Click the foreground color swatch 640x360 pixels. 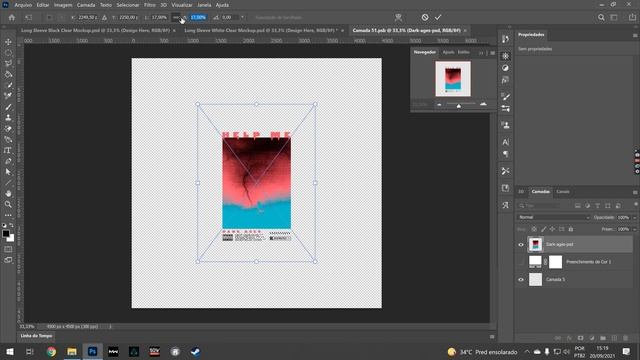6,233
